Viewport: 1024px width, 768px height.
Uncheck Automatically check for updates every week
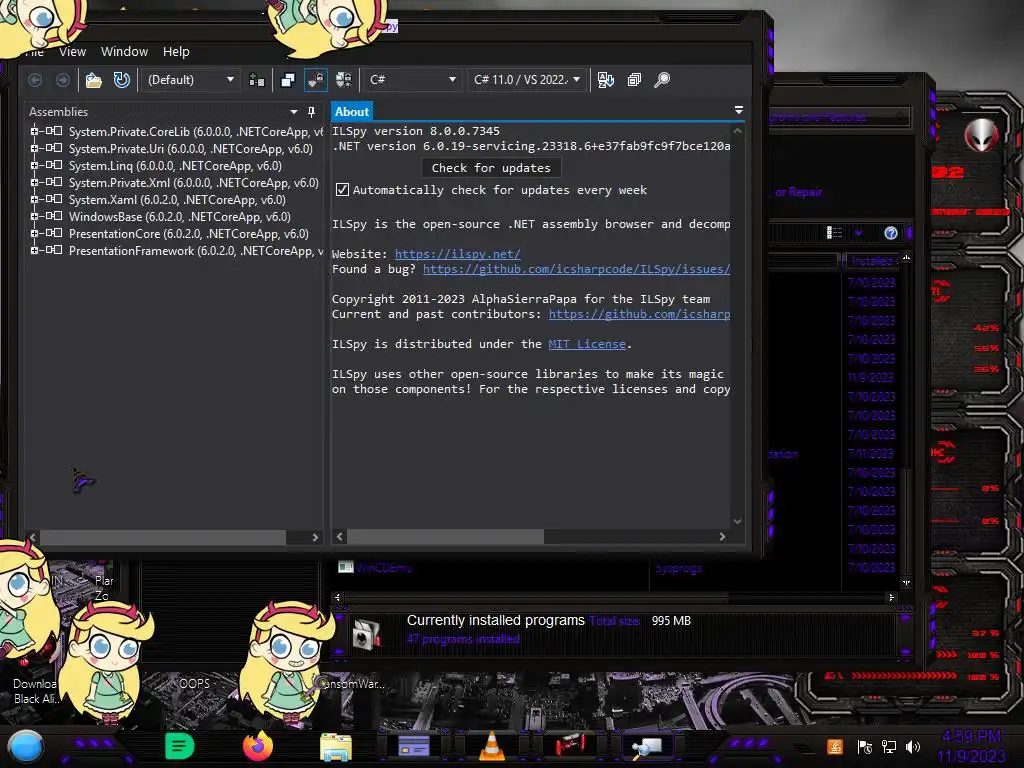(x=342, y=190)
